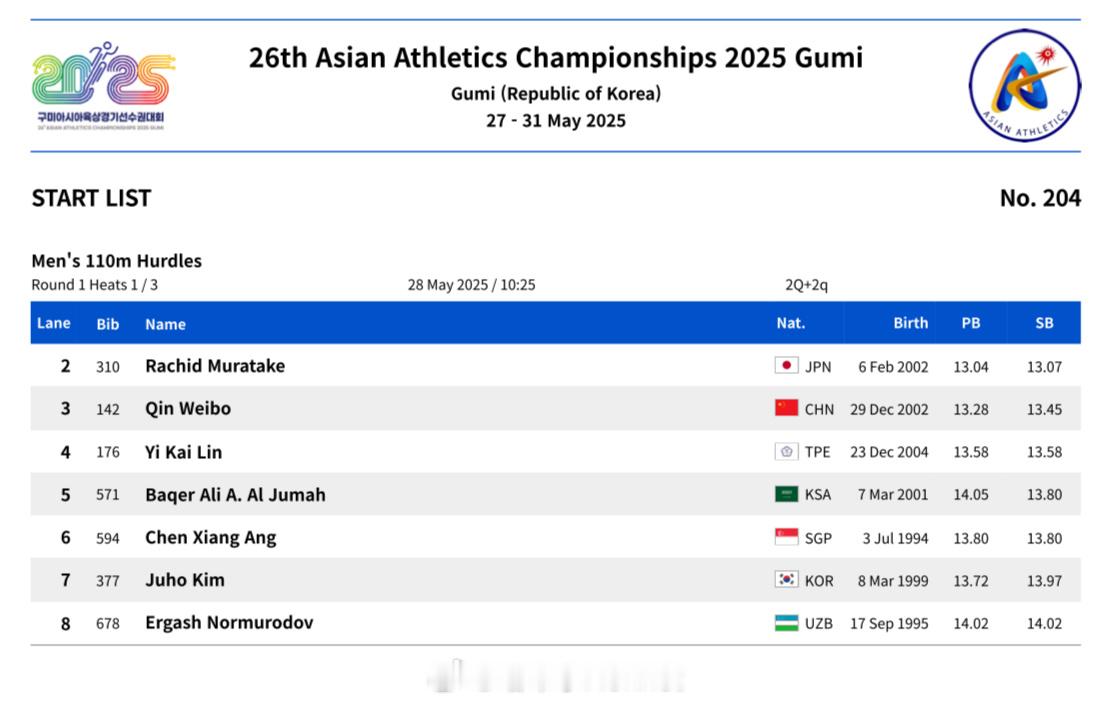Click the Japan flag icon
This screenshot has width=1114, height=703.
[786, 366]
